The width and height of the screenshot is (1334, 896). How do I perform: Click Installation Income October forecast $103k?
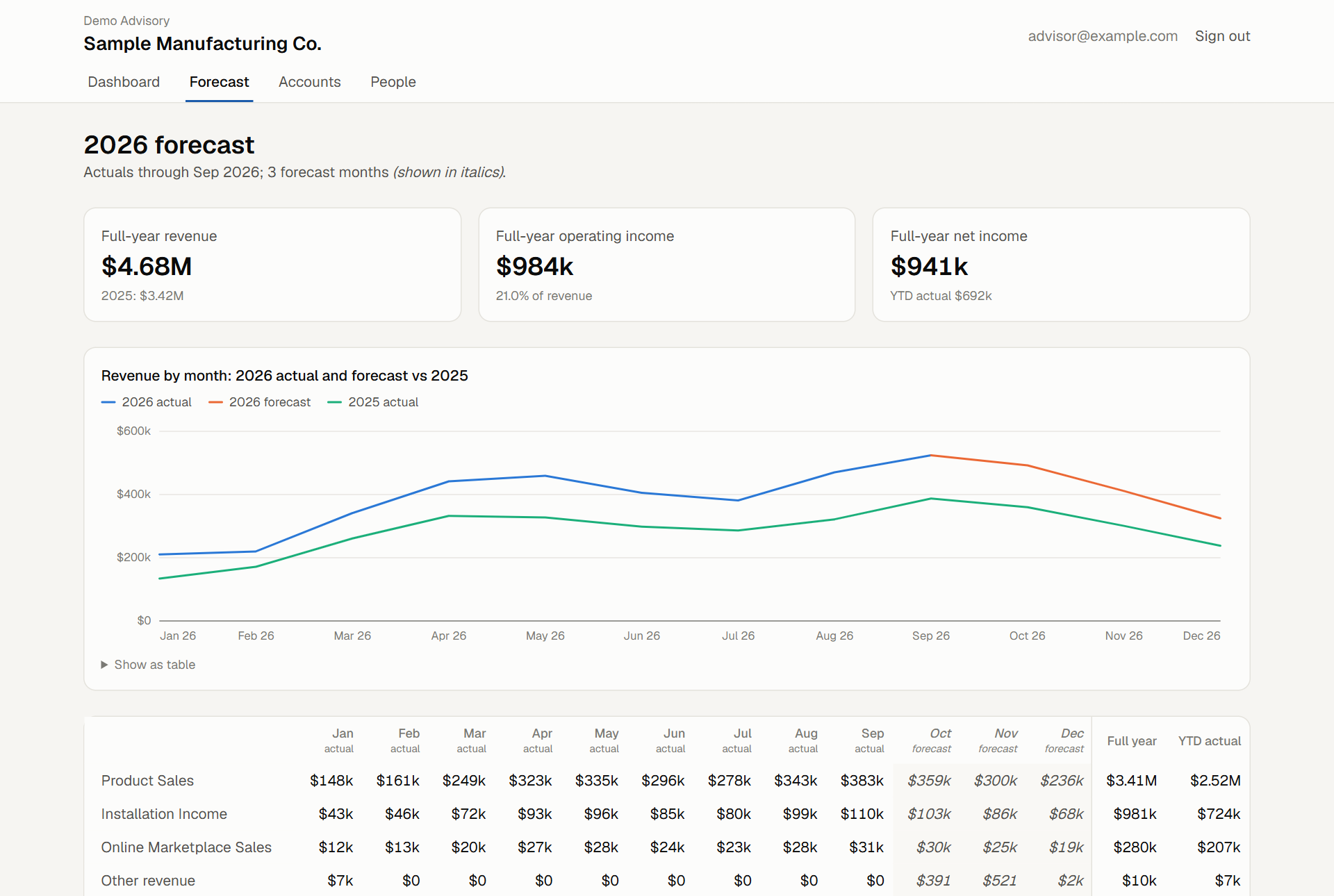929,814
